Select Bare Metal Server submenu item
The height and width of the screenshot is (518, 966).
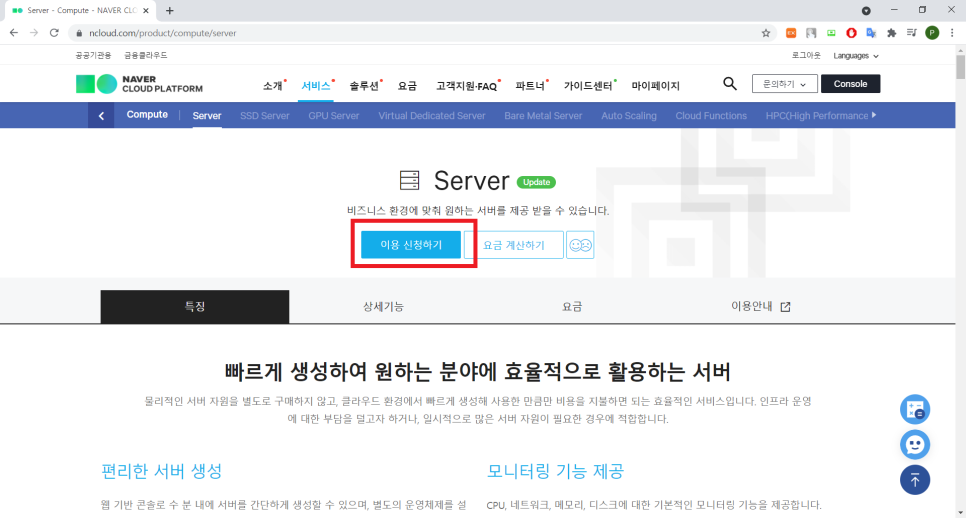tap(543, 116)
